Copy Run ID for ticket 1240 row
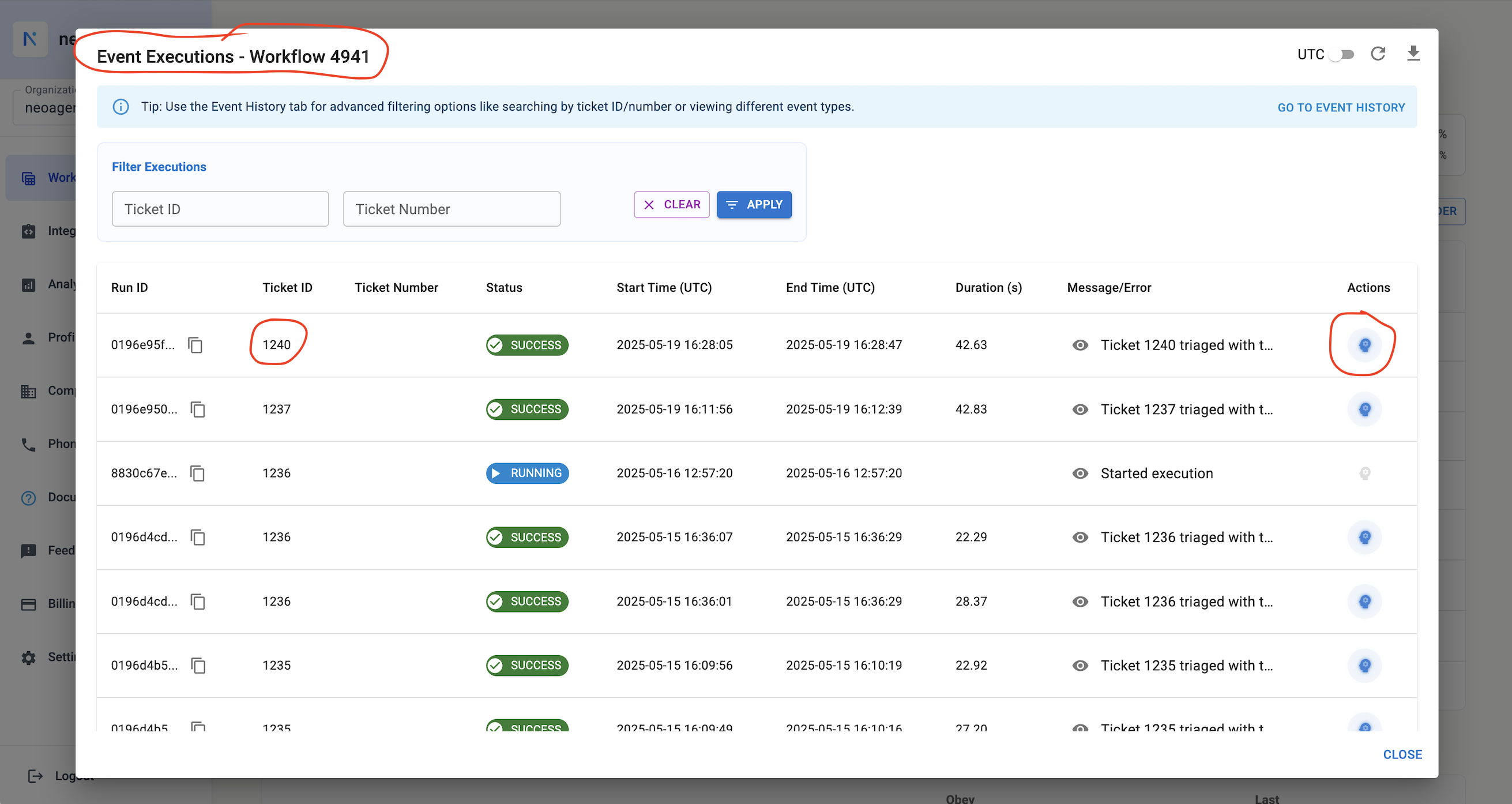 pos(195,345)
